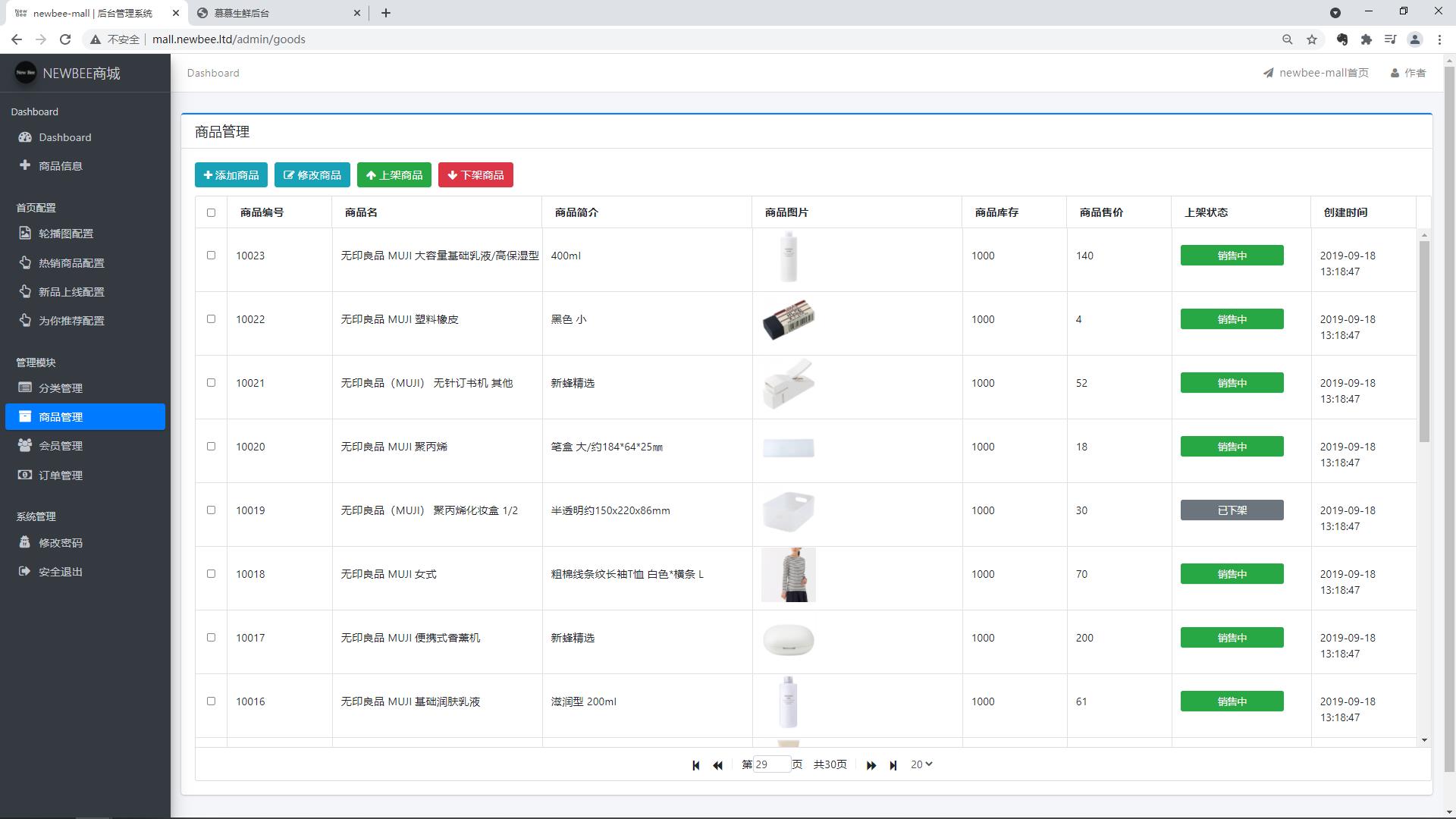This screenshot has height=819, width=1456.
Task: Navigate to last page using end icon
Action: (893, 765)
